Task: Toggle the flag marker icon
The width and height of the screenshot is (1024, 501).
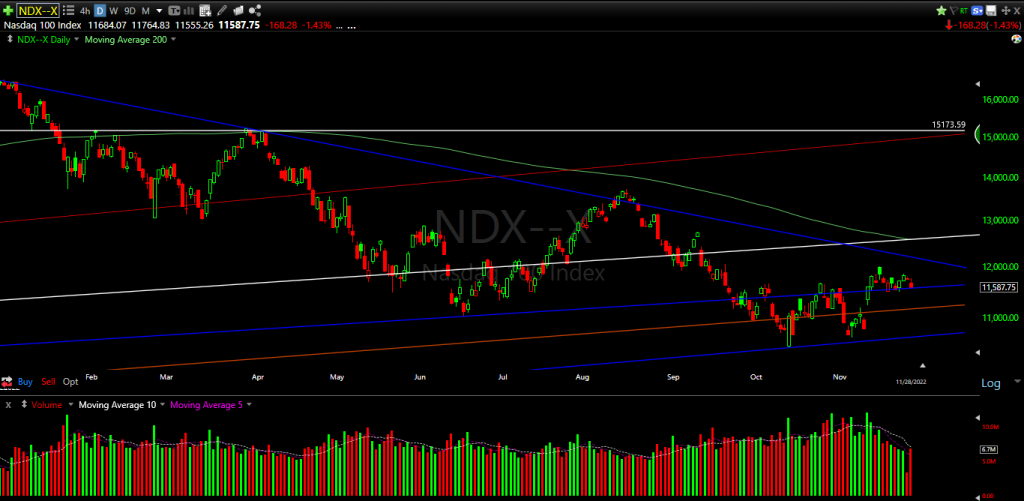Action: [x=953, y=10]
